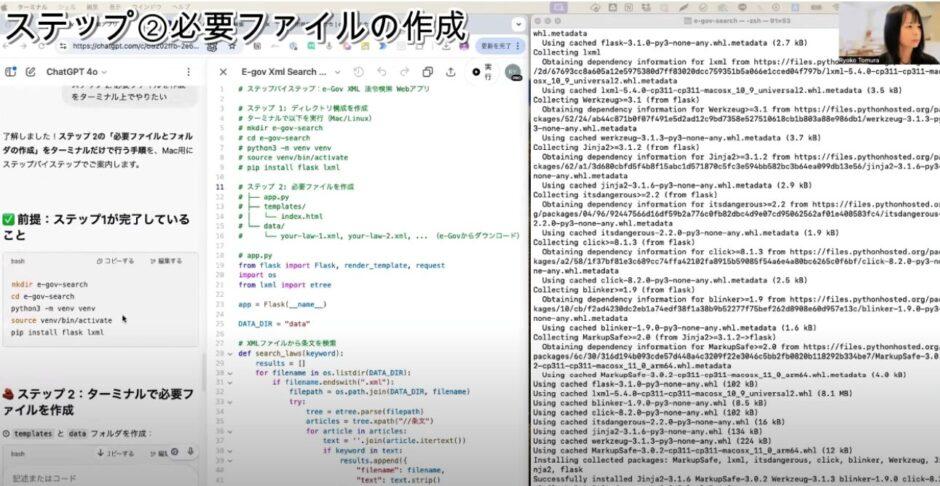
Task: Collapse the for article loop fold arrow
Action: [x=231, y=431]
